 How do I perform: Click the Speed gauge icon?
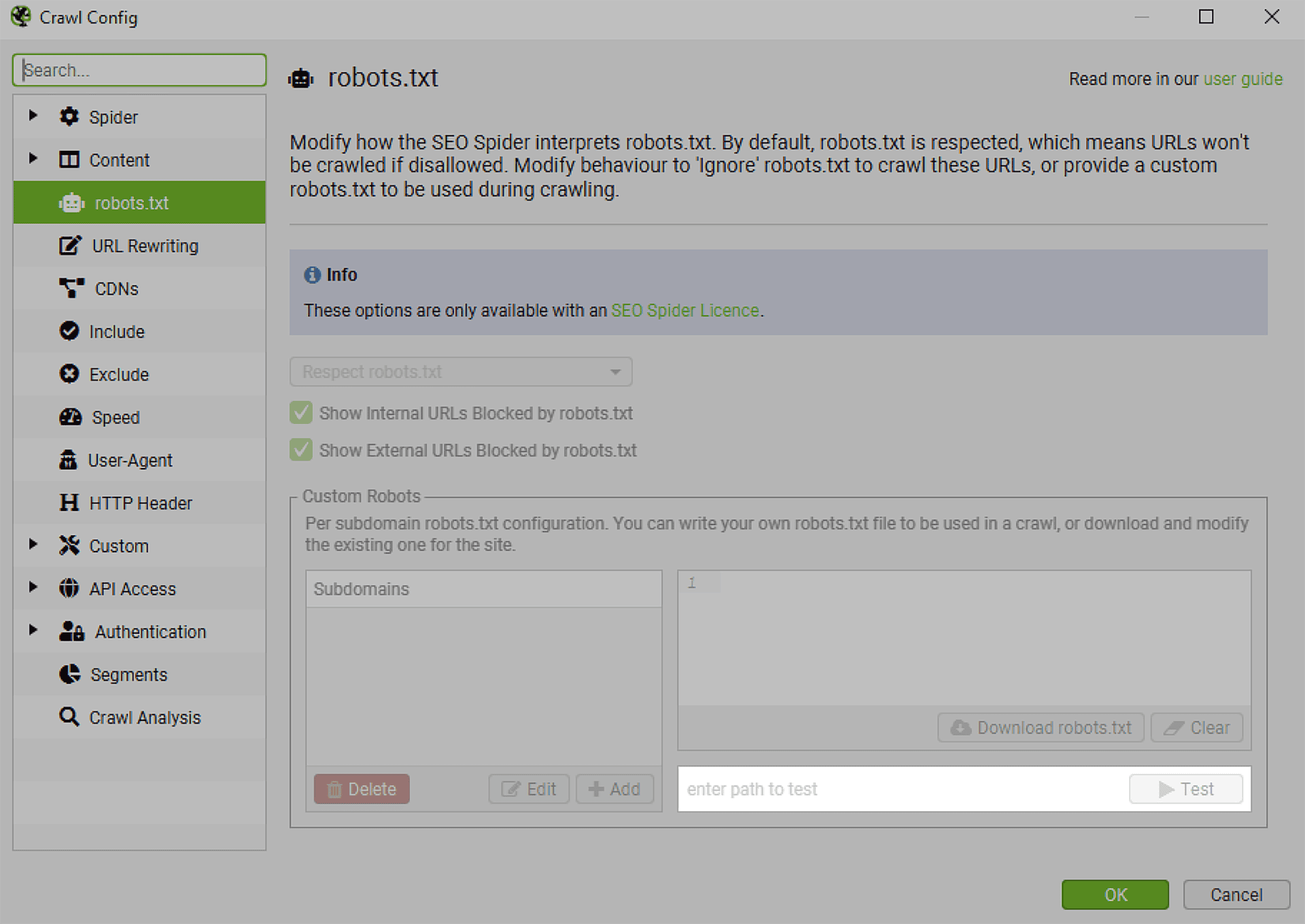click(70, 417)
